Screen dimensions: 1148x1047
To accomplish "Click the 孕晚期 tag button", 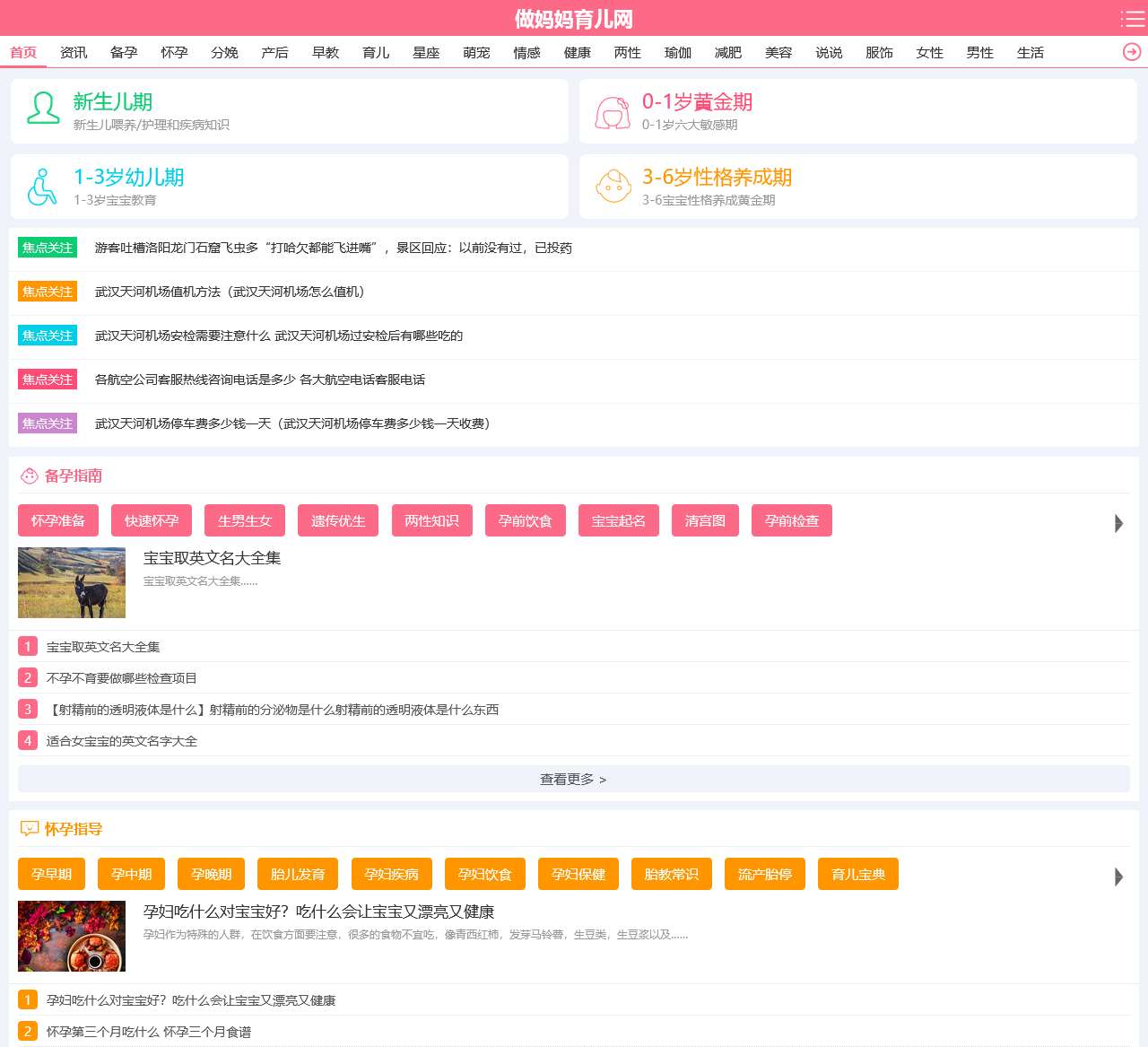I will coord(212,874).
